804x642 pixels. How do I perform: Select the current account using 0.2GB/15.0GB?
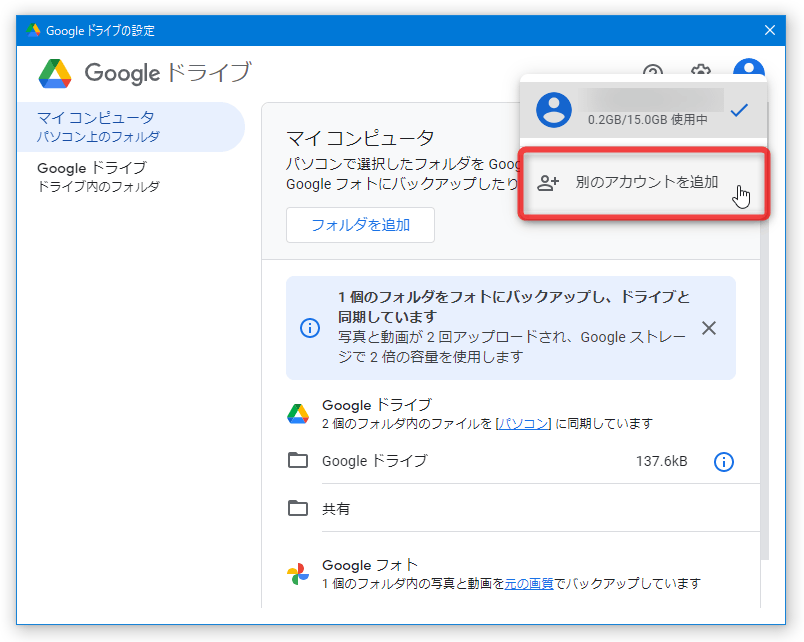[644, 110]
